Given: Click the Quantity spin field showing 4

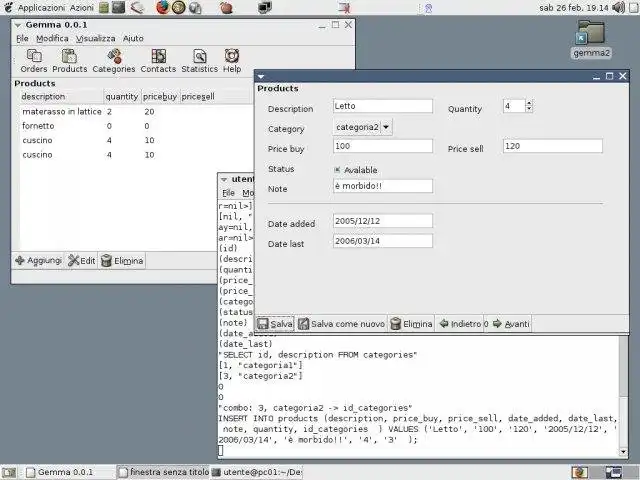Looking at the screenshot, I should [514, 106].
